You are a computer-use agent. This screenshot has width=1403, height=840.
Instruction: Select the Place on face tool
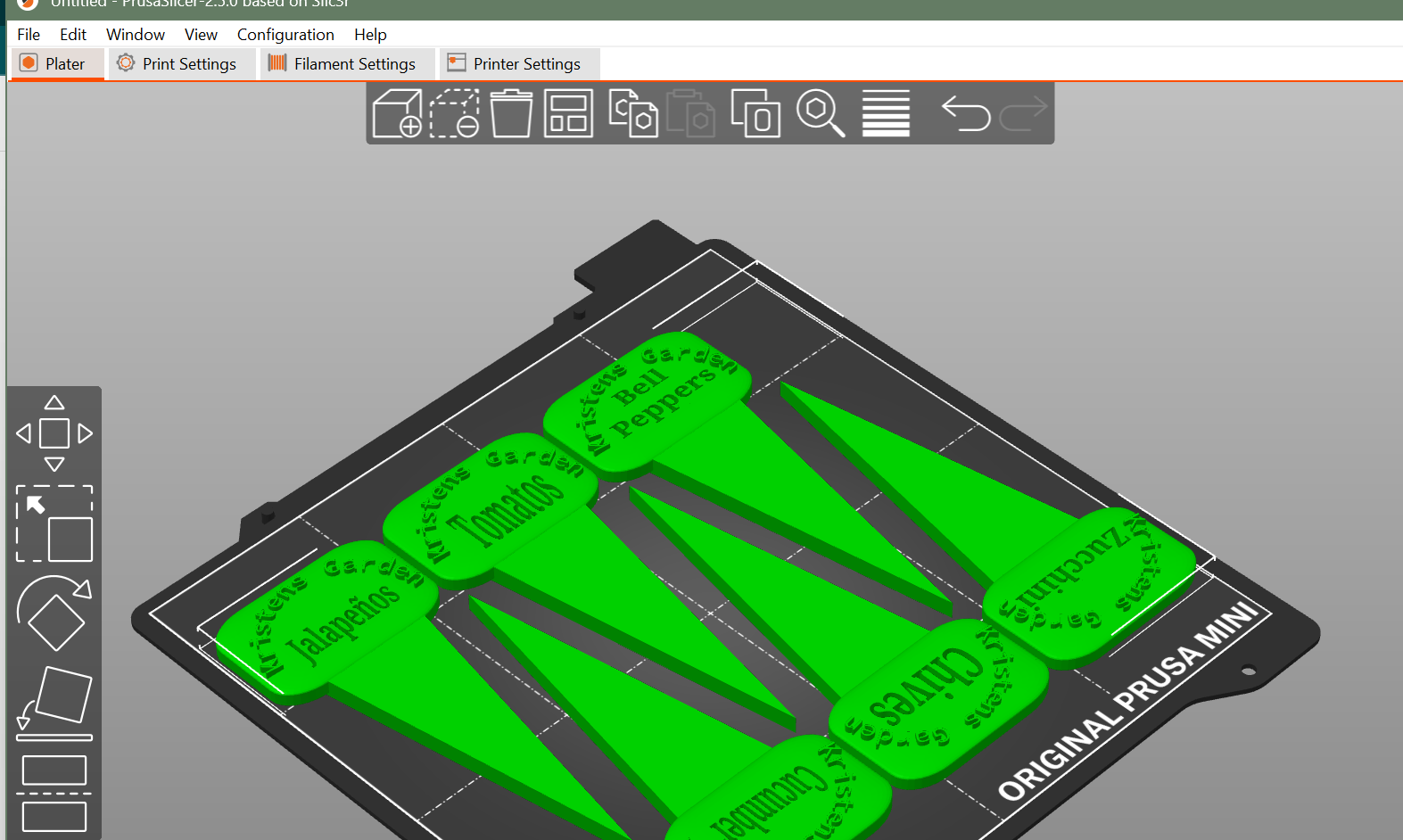[54, 704]
